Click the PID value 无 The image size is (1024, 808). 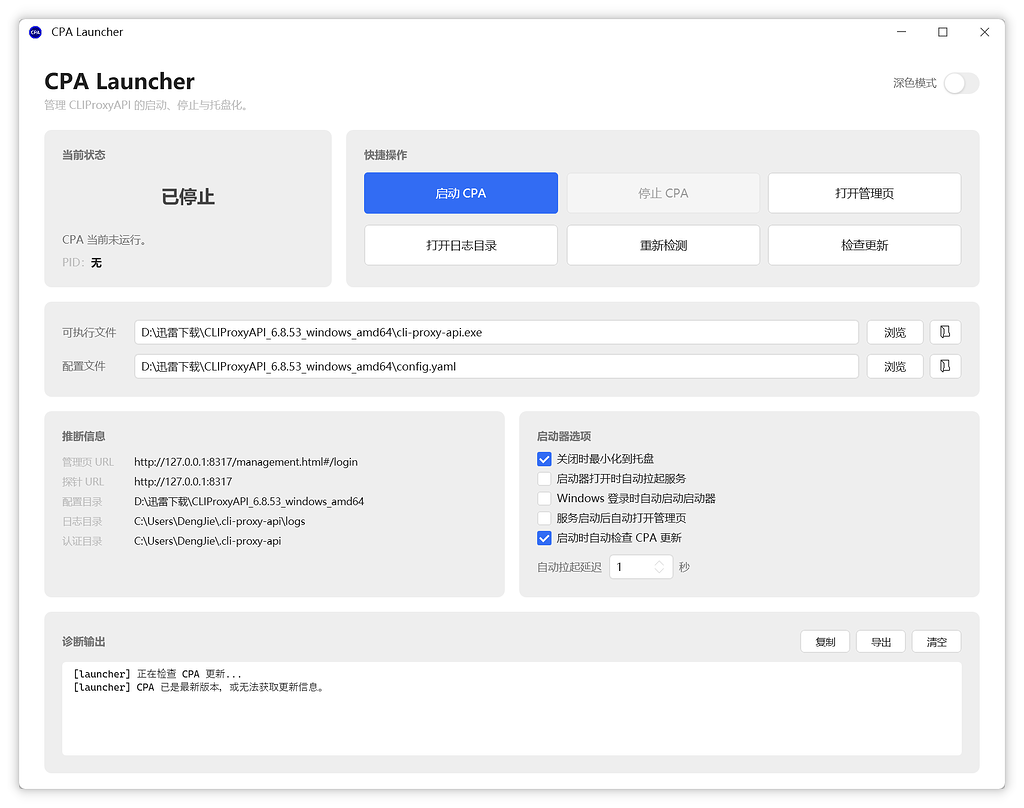click(96, 263)
